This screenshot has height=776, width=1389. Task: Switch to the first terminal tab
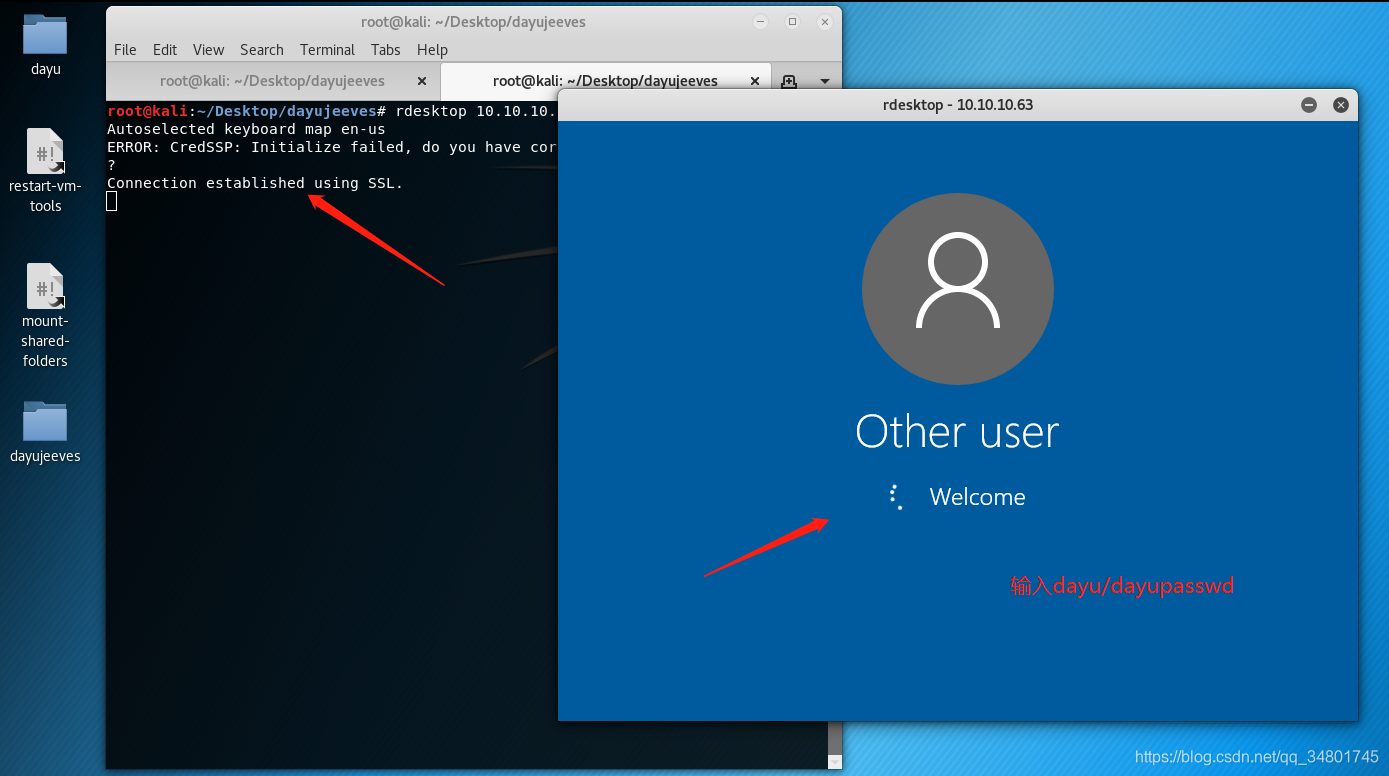tap(272, 81)
